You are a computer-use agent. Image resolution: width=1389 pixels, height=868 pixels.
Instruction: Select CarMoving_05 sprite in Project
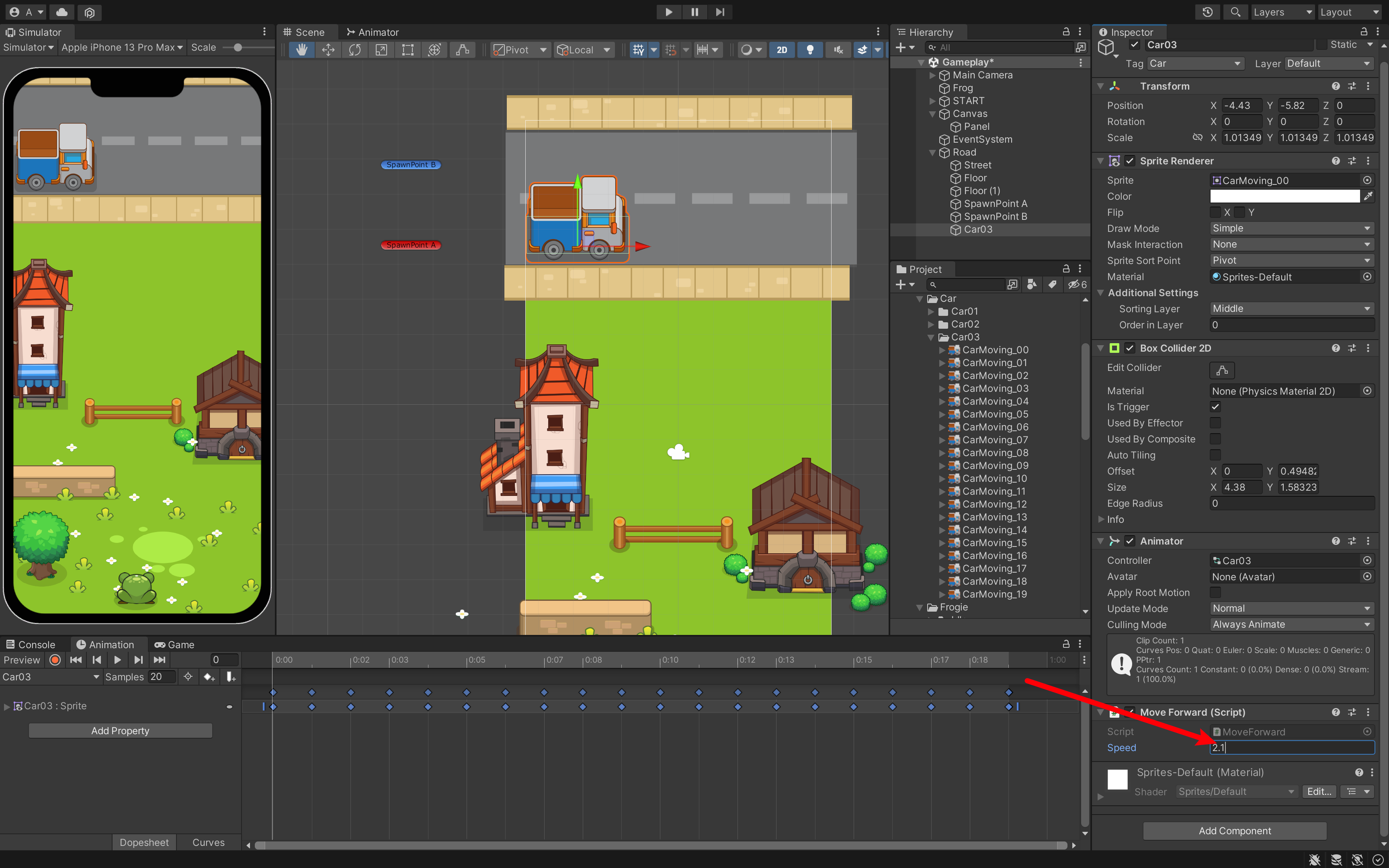(995, 414)
